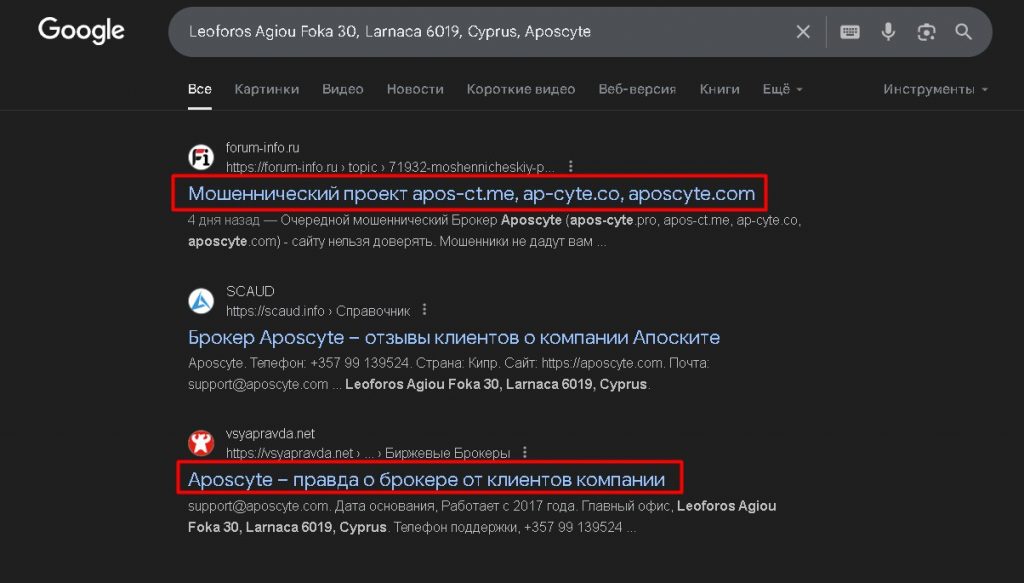Viewport: 1024px width, 583px height.
Task: Open more options for forum-info.ru result
Action: pos(571,166)
